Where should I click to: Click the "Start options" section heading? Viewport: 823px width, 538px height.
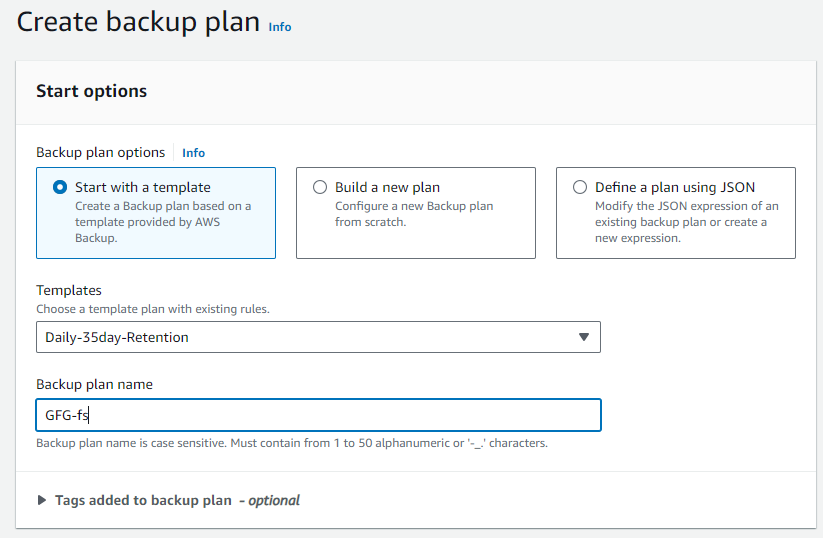point(91,91)
